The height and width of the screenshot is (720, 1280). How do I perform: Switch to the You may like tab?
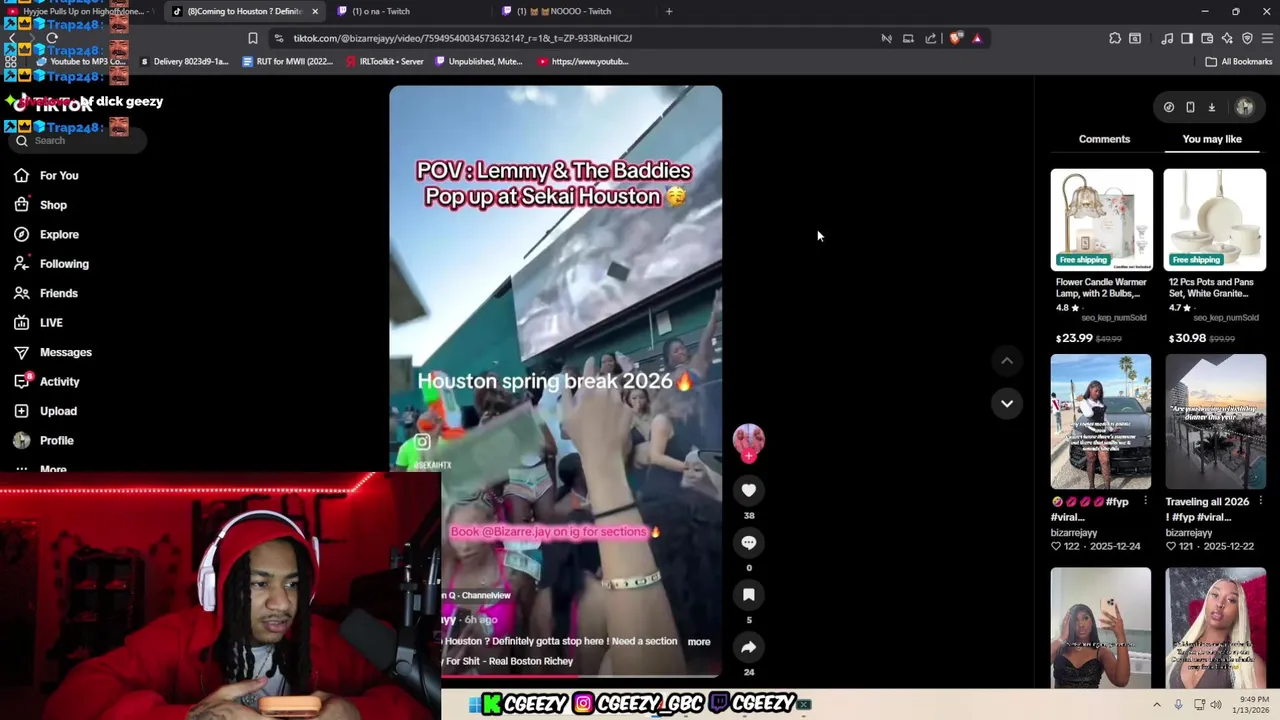coord(1212,139)
